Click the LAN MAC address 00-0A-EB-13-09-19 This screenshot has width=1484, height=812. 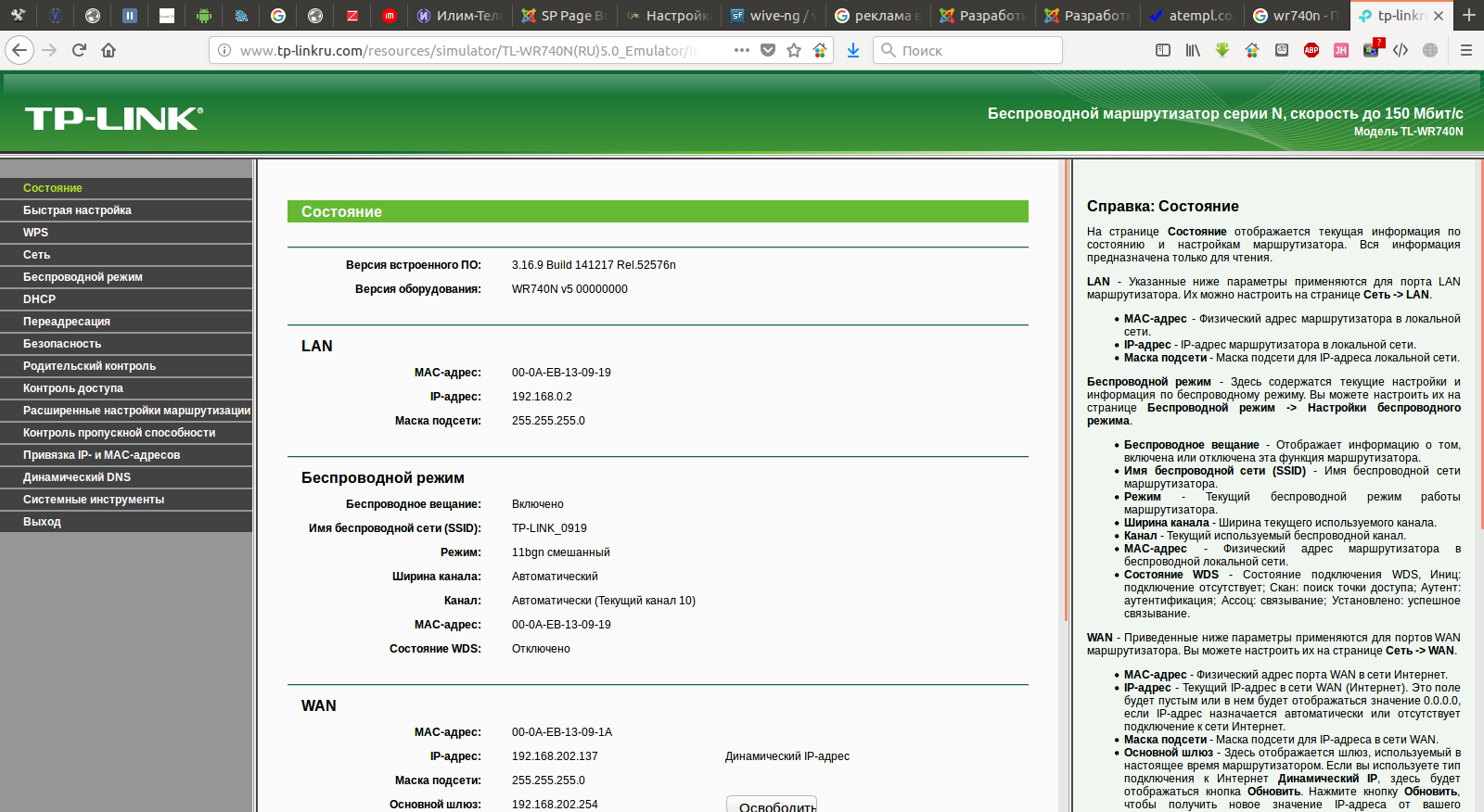point(561,373)
